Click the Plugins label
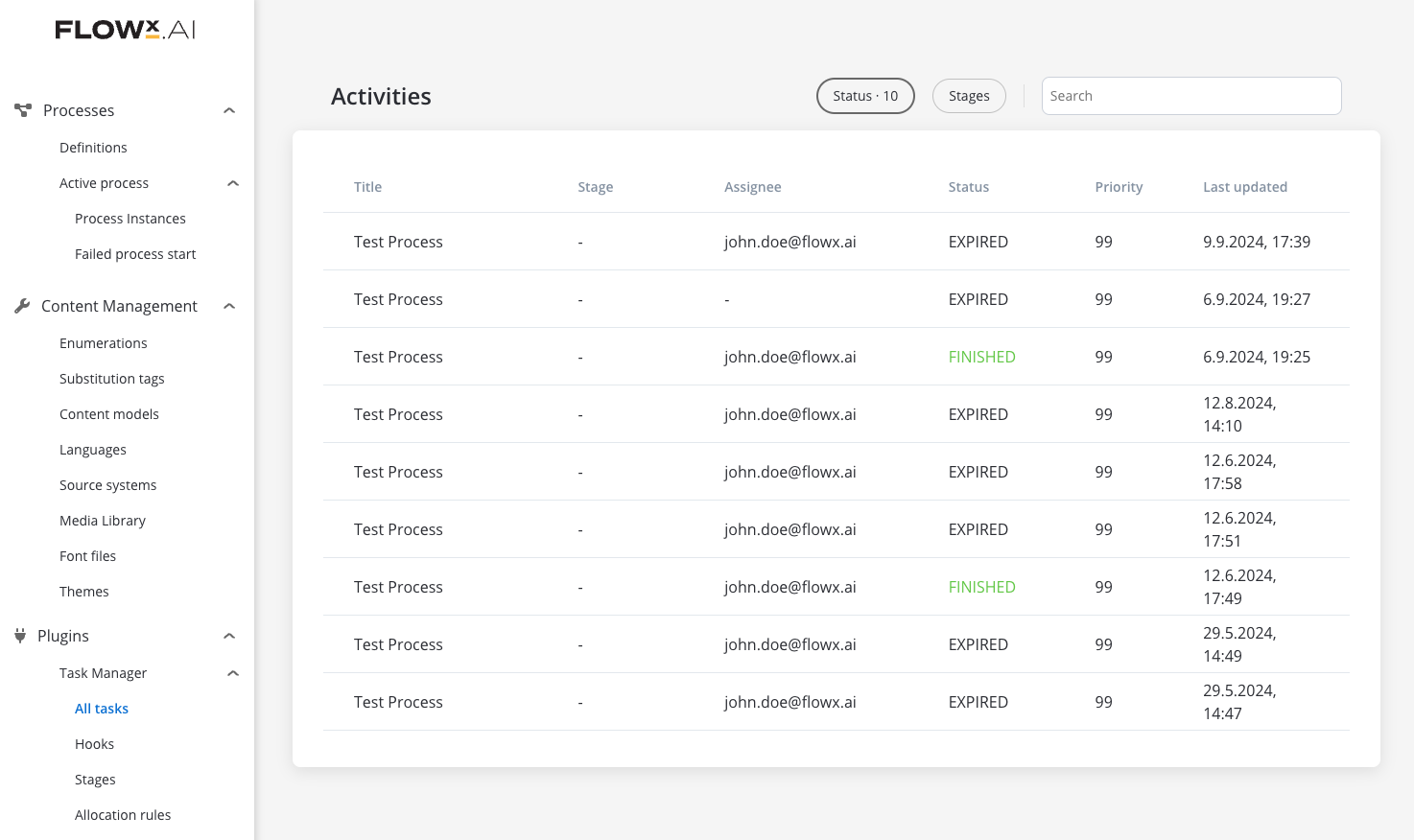The height and width of the screenshot is (840, 1414). (x=63, y=636)
